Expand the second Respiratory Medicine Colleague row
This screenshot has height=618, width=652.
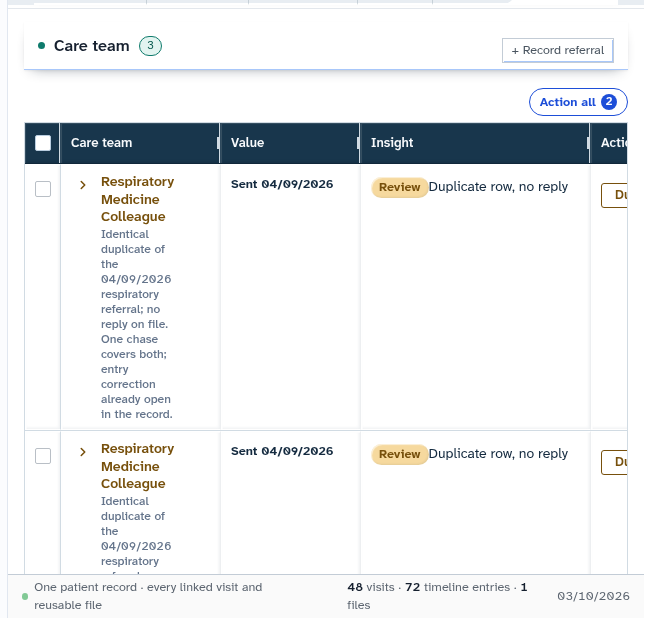coord(83,452)
